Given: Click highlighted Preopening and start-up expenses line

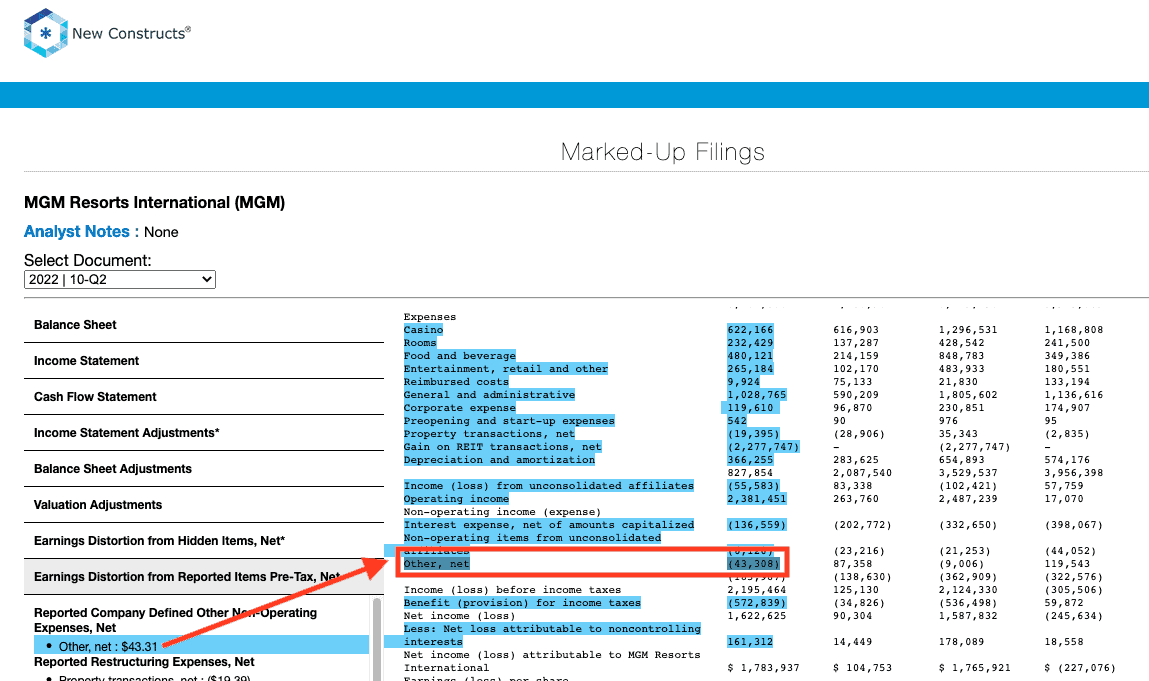Looking at the screenshot, I should [509, 421].
